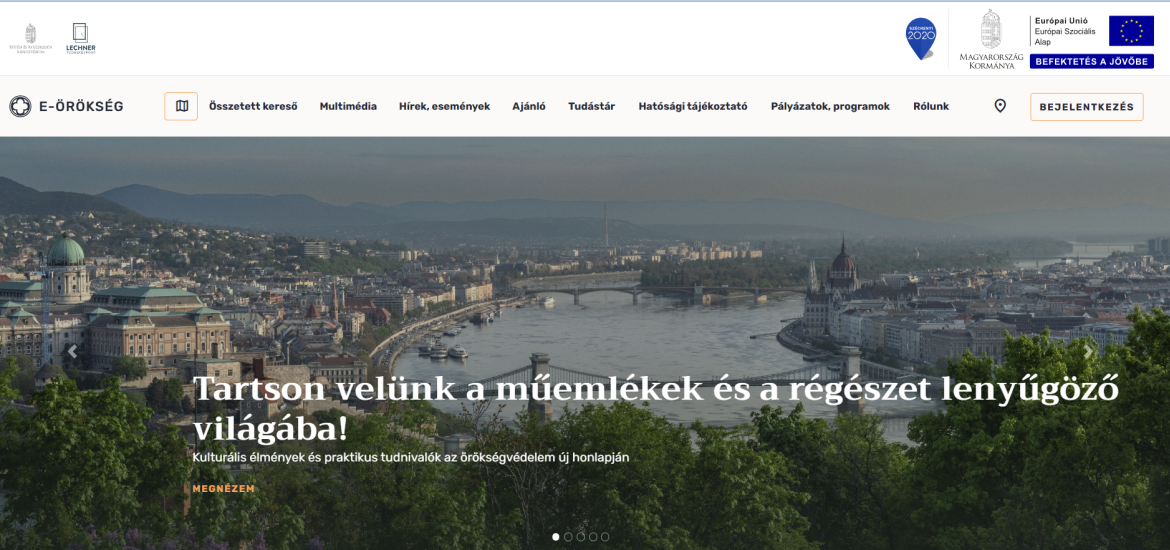Follow the Megnézem link
1170x550 pixels.
[x=223, y=489]
